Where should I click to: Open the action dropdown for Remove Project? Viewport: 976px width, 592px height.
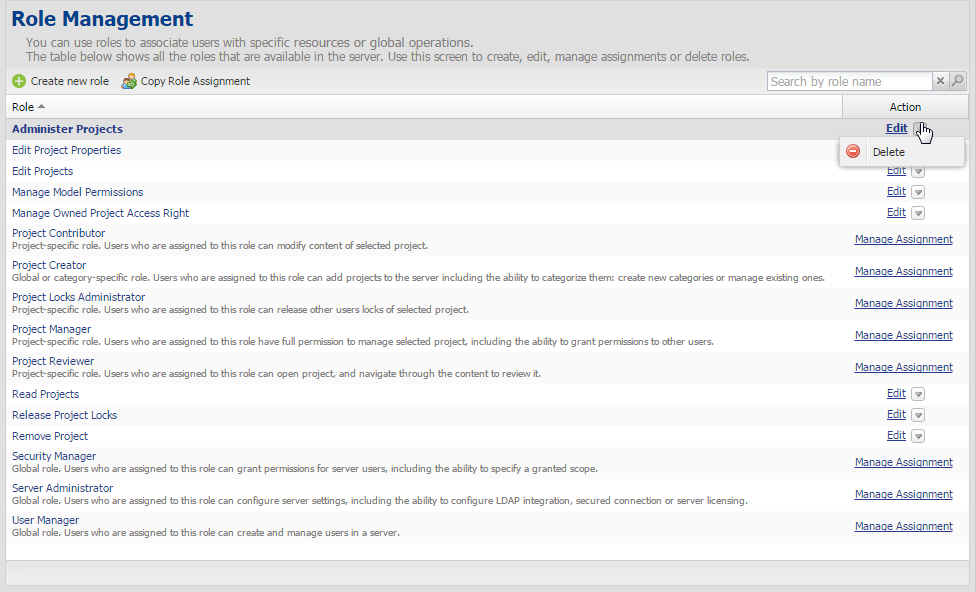click(x=918, y=436)
